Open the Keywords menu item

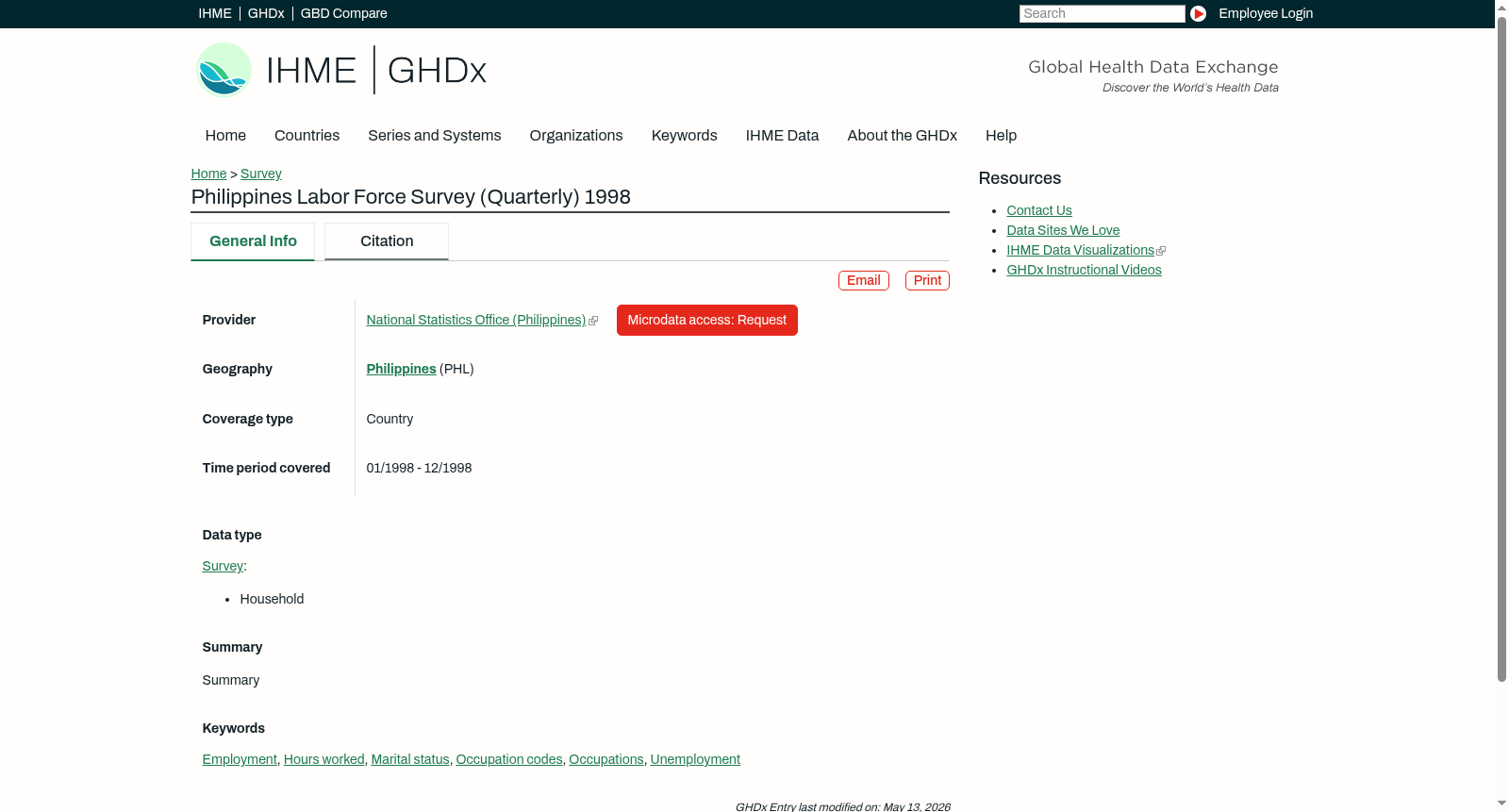point(685,136)
